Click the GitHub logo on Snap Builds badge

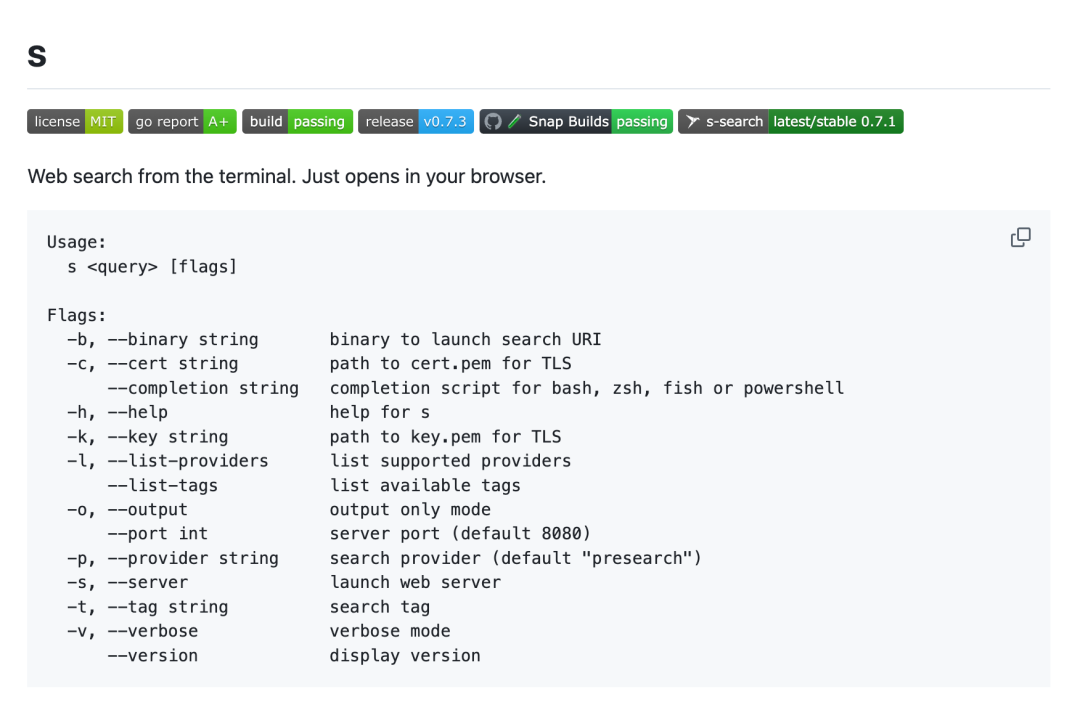(x=493, y=122)
